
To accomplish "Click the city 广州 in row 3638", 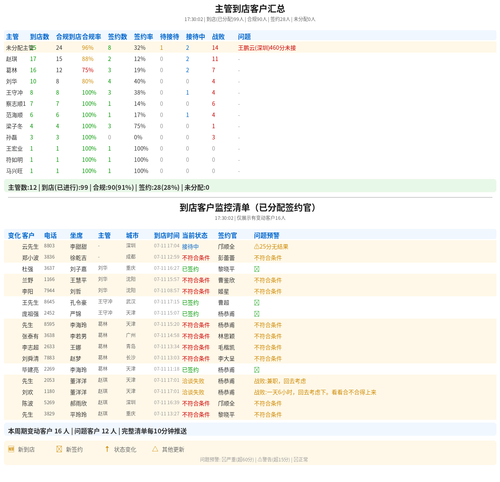I will [131, 335].
